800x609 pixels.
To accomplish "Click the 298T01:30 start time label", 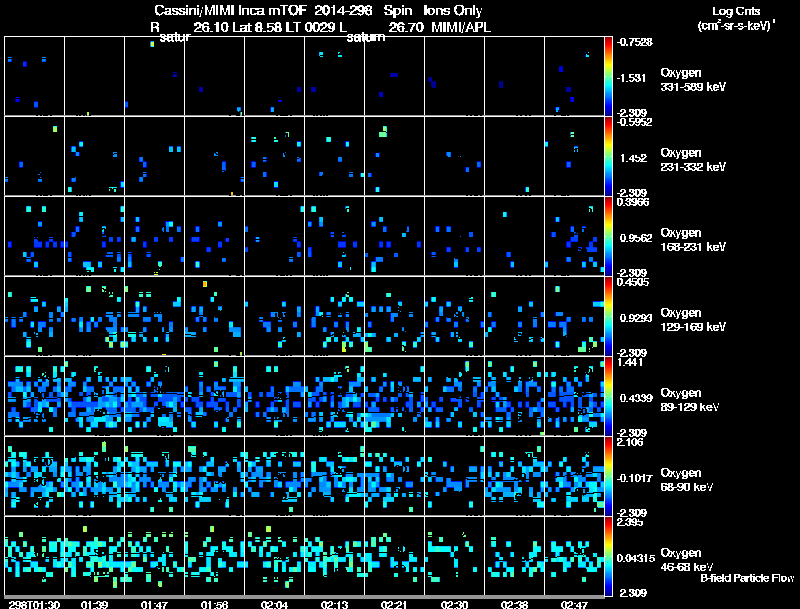I will (34, 604).
